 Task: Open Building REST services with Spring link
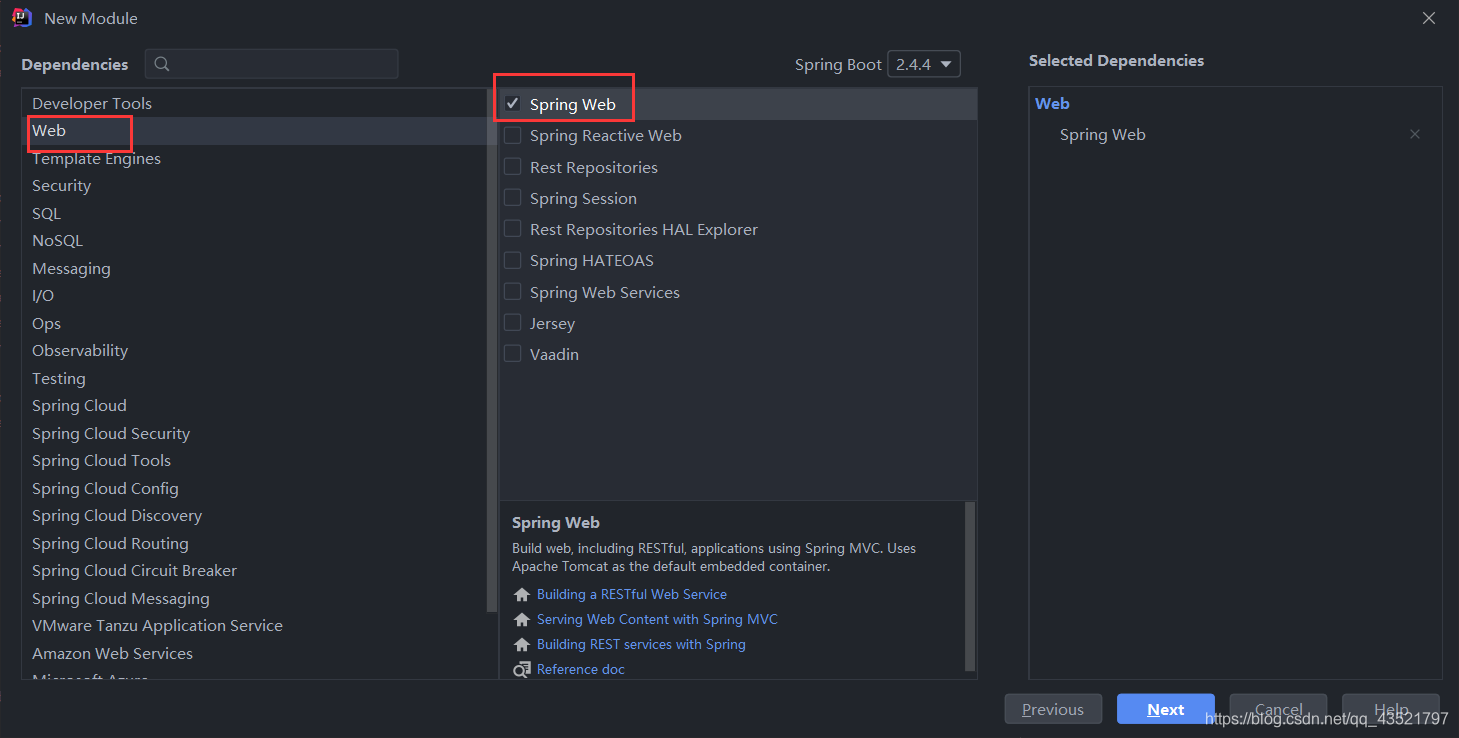(x=641, y=645)
